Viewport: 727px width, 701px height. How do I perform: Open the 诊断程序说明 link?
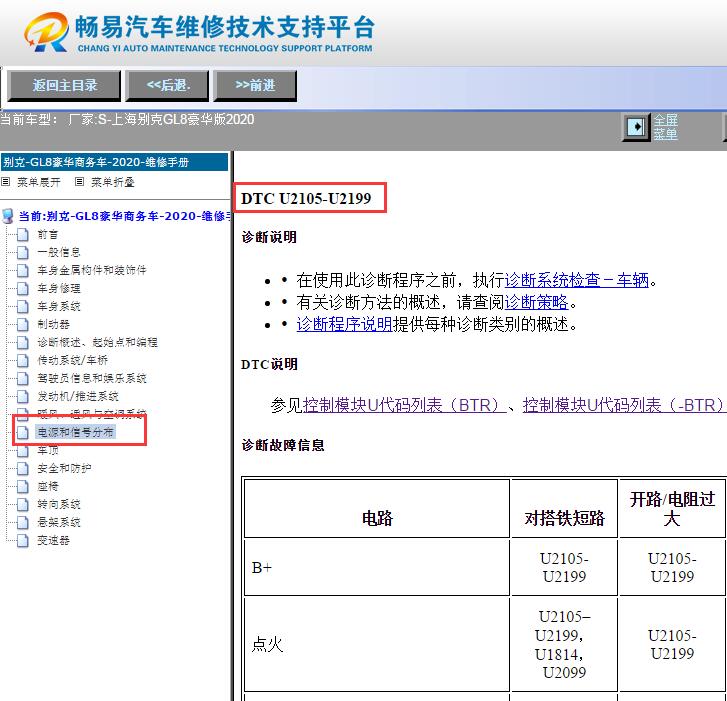tap(344, 324)
